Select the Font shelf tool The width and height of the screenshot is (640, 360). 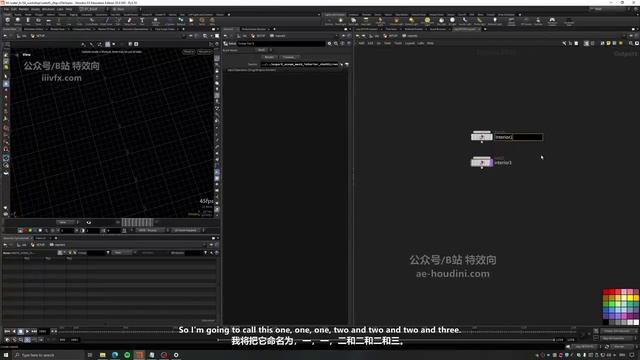(142, 21)
